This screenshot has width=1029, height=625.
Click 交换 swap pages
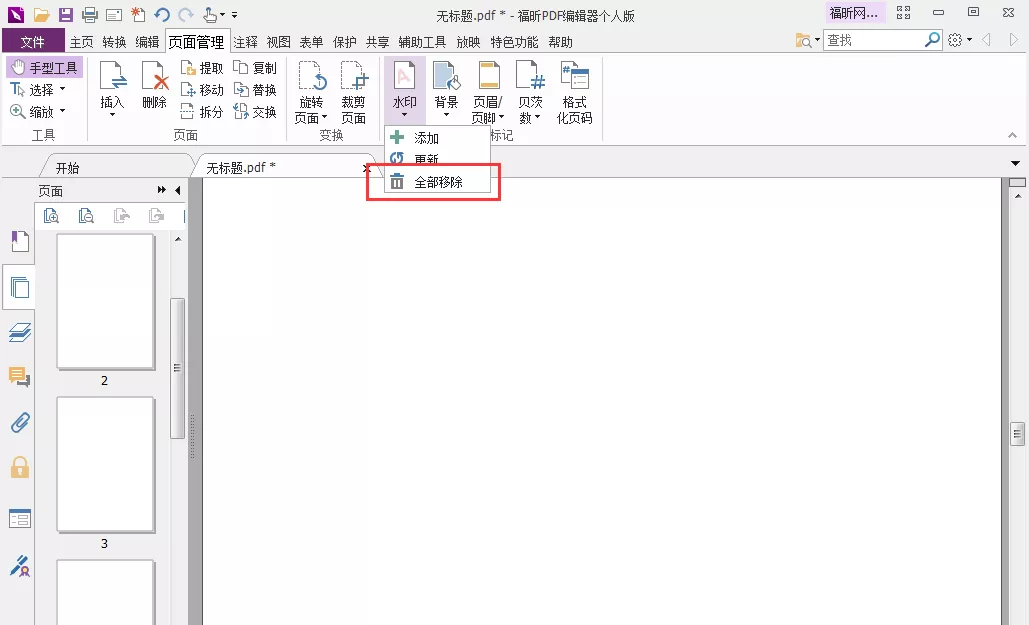(255, 112)
